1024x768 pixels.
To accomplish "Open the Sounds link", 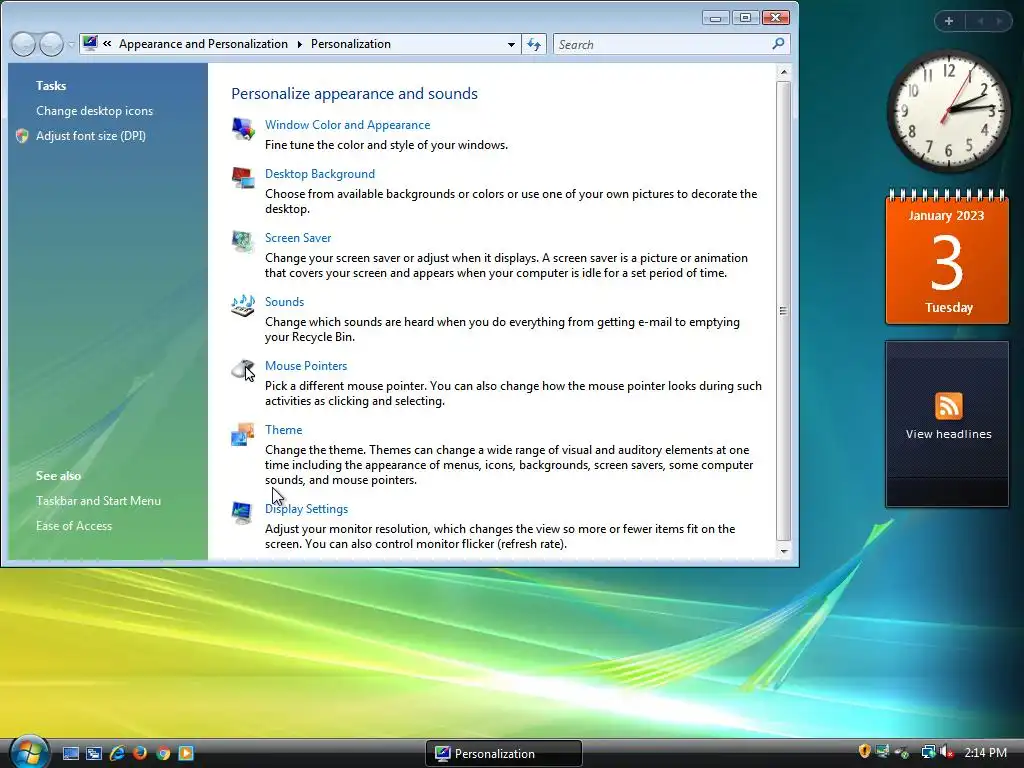I will 285,302.
